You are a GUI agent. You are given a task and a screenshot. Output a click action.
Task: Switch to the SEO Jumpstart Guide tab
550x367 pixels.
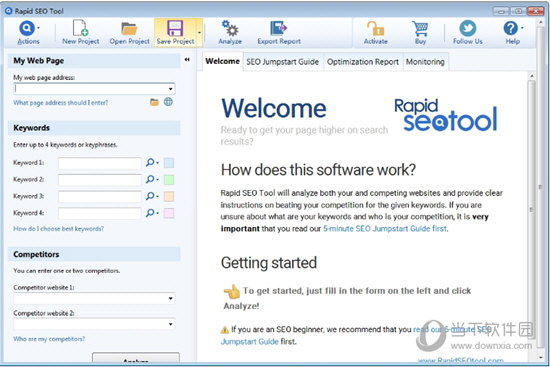[x=282, y=62]
